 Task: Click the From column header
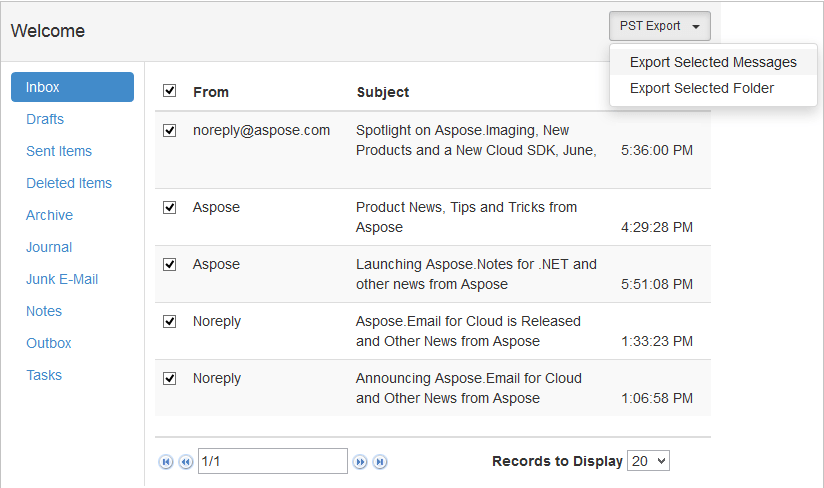coord(211,92)
